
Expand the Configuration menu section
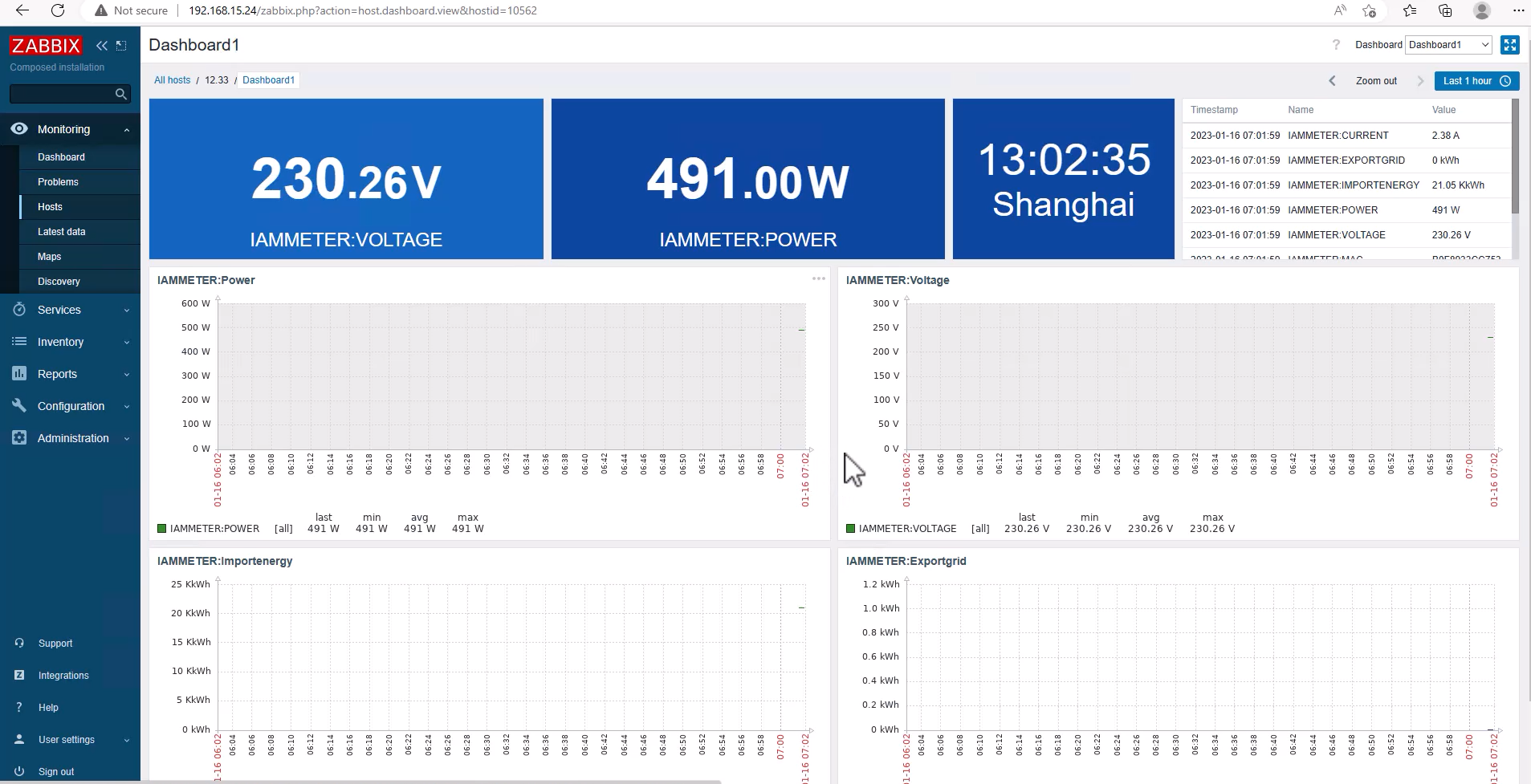click(x=70, y=406)
